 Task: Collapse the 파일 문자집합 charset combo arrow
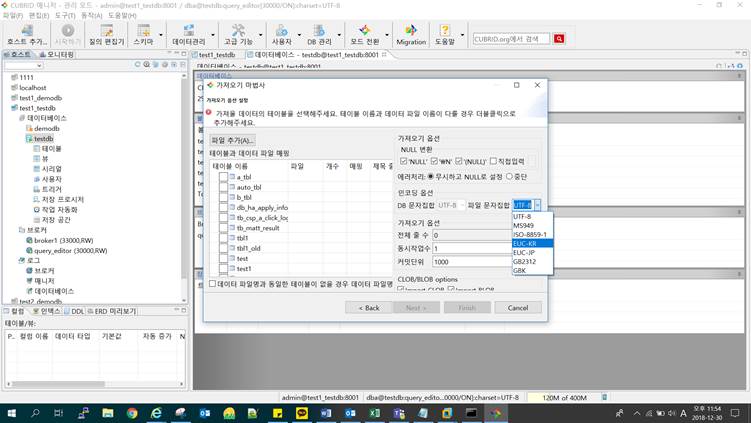point(538,205)
